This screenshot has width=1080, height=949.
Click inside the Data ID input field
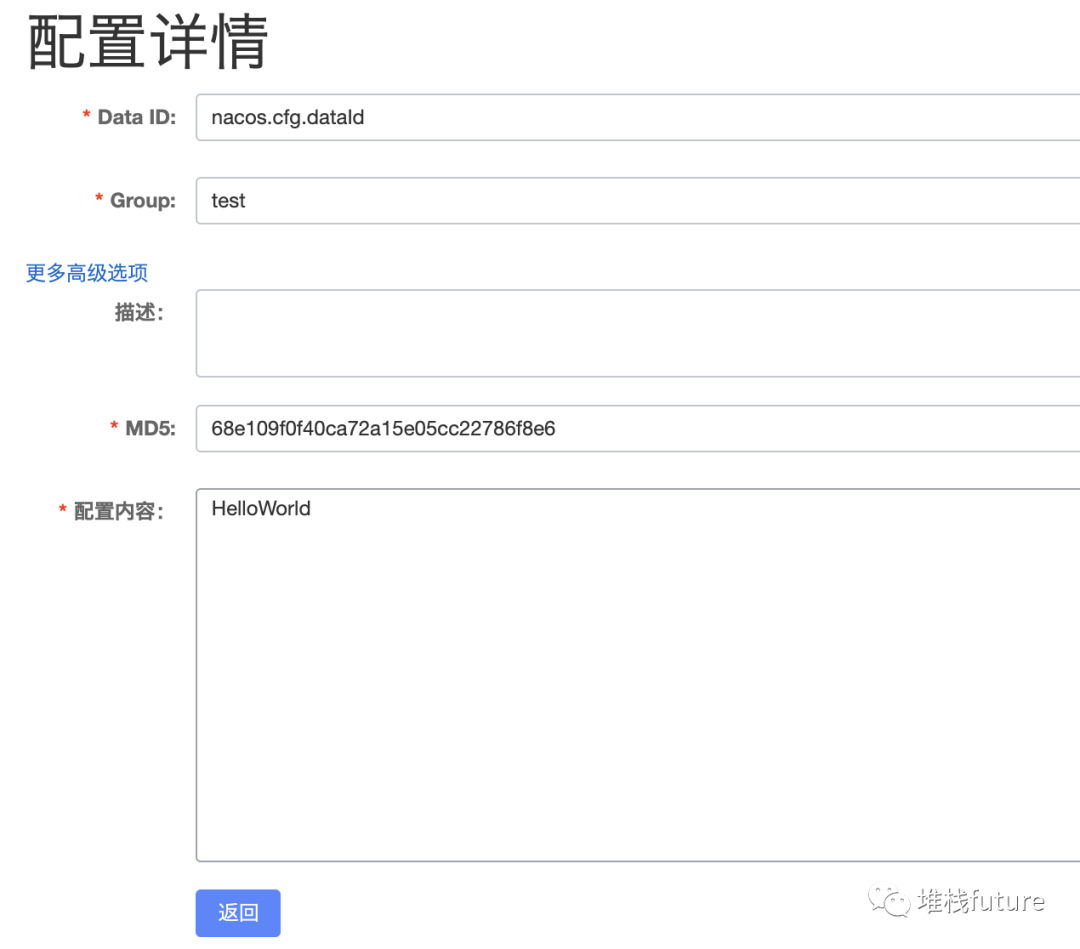tap(600, 117)
